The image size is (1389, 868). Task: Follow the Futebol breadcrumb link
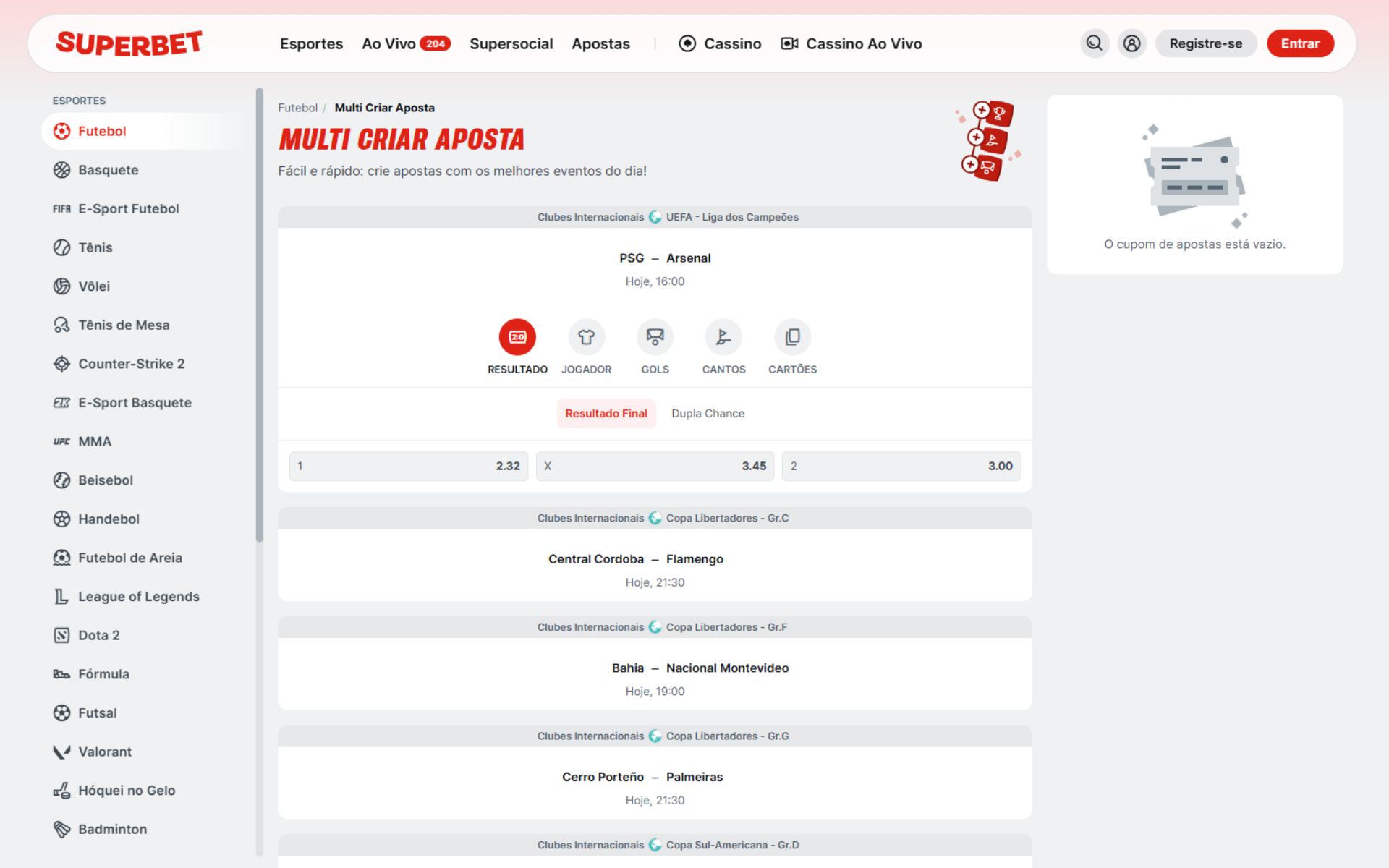click(297, 107)
